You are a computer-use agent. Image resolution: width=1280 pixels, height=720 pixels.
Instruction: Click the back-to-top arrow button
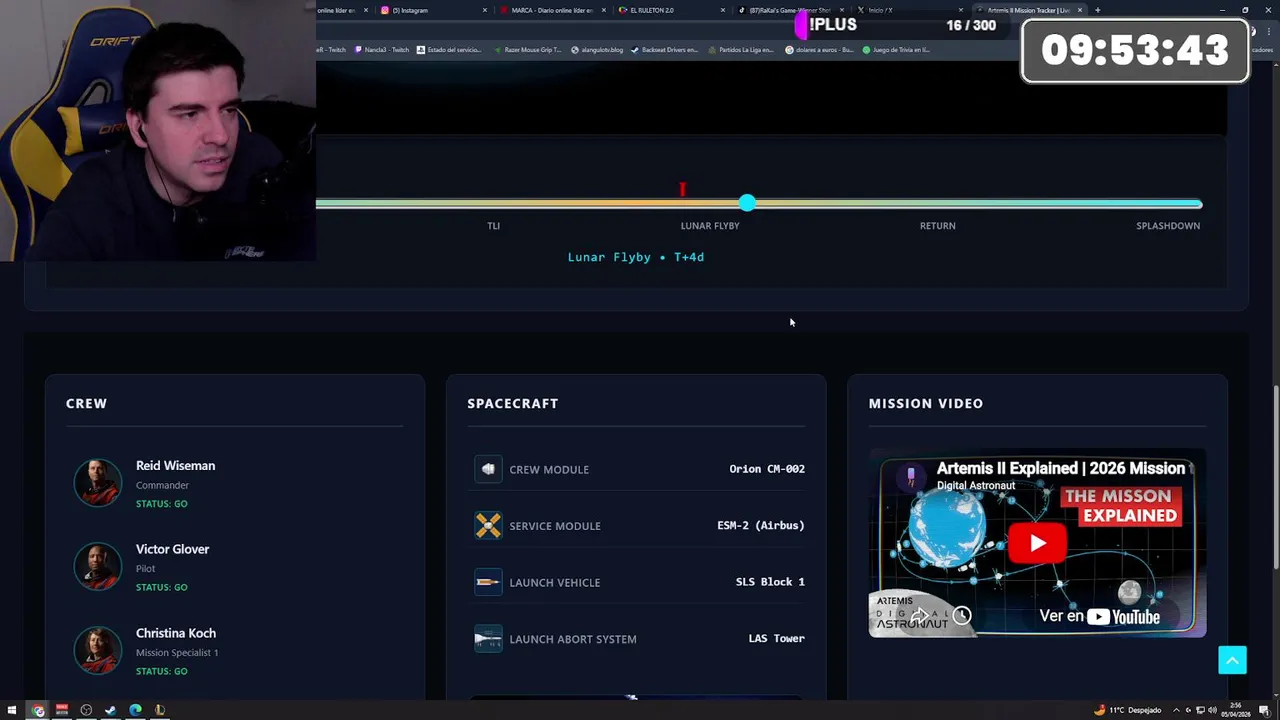coord(1232,660)
